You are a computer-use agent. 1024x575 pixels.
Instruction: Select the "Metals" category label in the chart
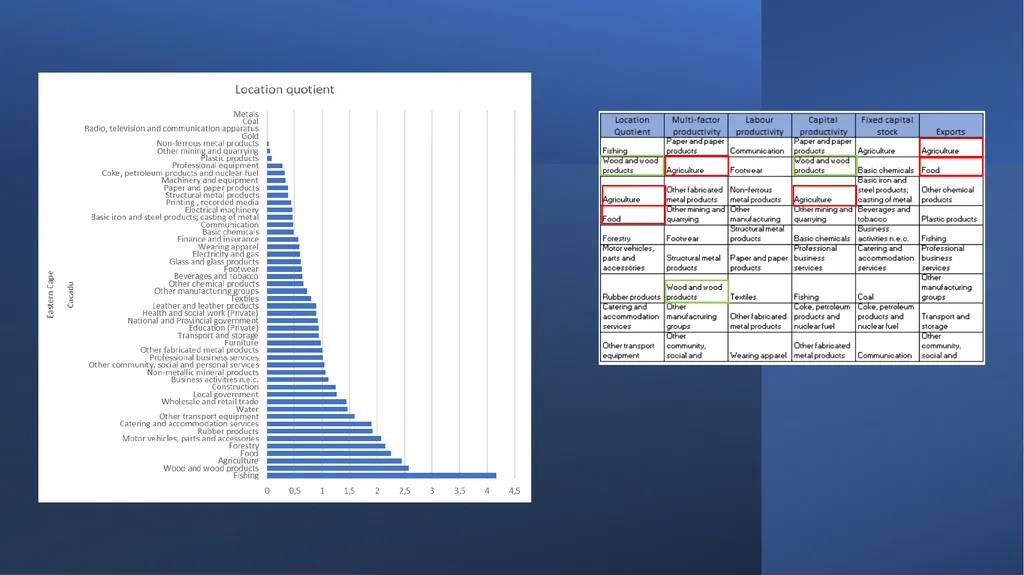pyautogui.click(x=246, y=114)
